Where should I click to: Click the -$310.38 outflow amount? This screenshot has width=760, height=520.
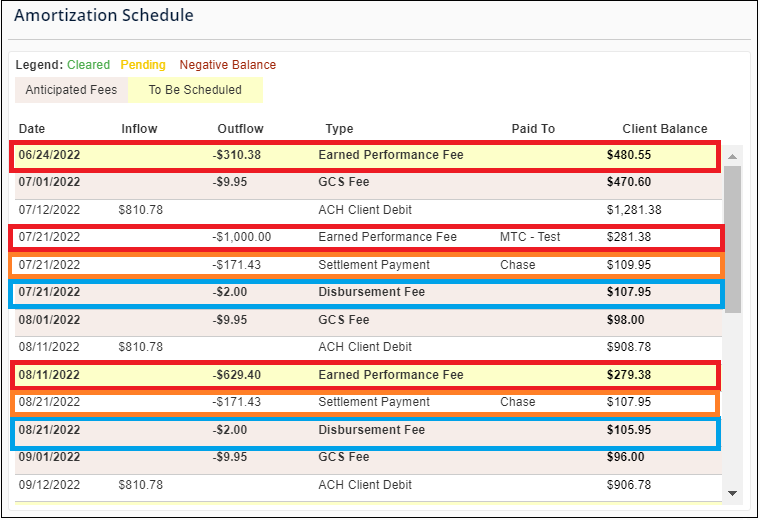[x=237, y=155]
